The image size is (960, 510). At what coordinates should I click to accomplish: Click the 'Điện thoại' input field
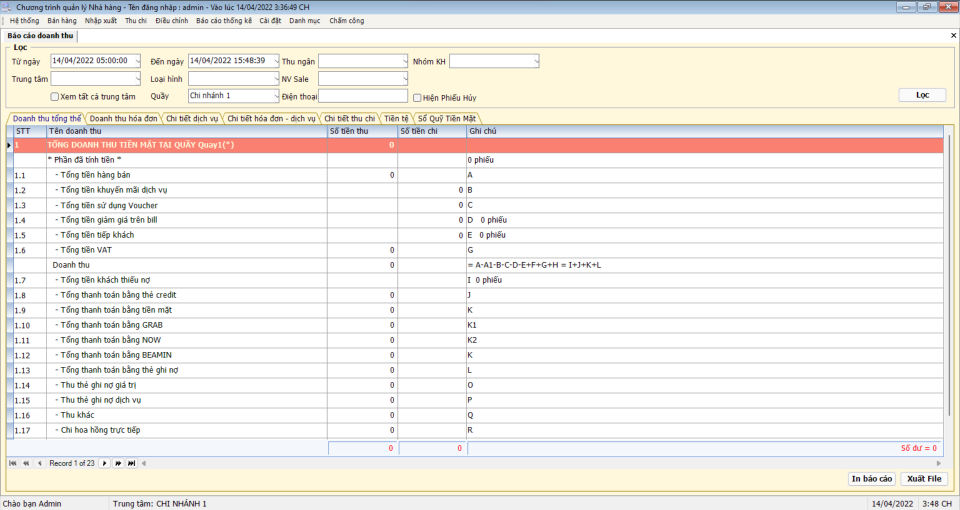pyautogui.click(x=362, y=96)
